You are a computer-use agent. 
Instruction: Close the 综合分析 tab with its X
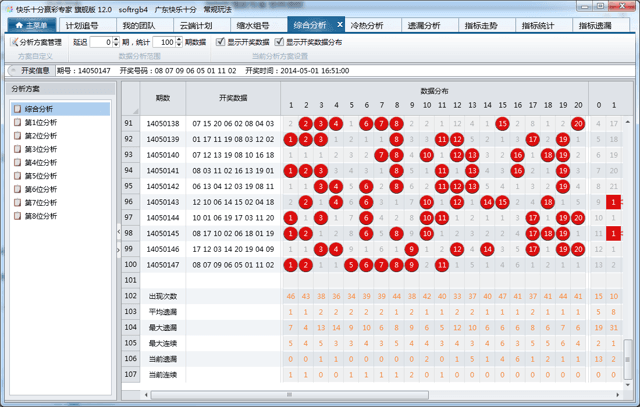point(340,24)
